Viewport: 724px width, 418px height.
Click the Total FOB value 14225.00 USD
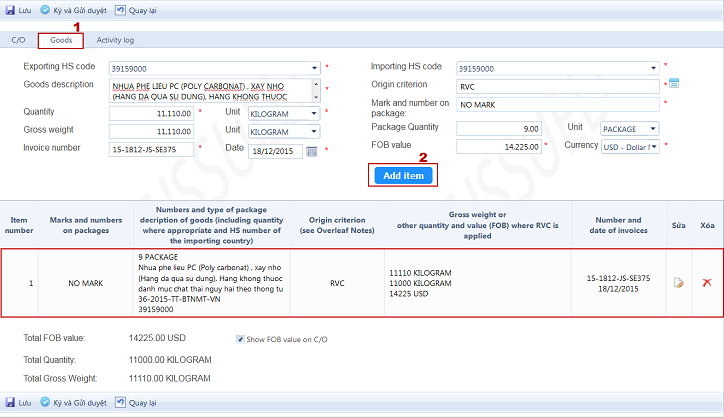(x=157, y=338)
